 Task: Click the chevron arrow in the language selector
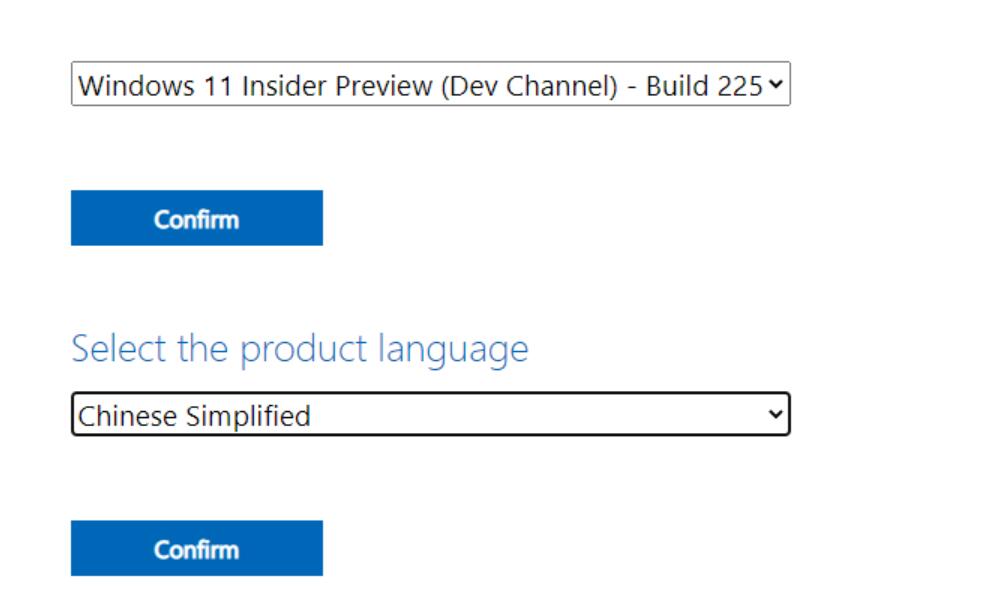(775, 415)
